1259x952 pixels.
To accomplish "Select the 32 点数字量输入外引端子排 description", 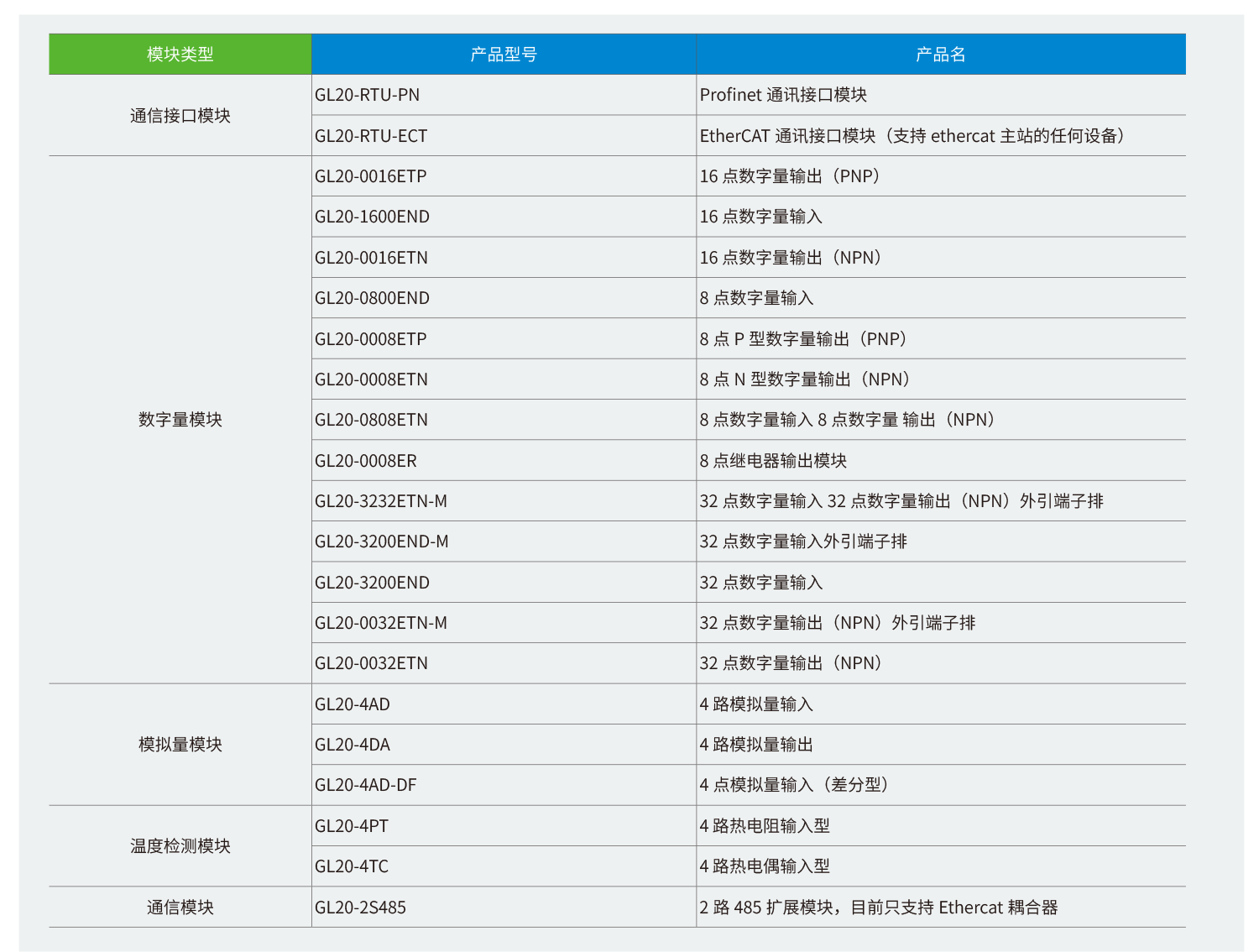I will (803, 541).
